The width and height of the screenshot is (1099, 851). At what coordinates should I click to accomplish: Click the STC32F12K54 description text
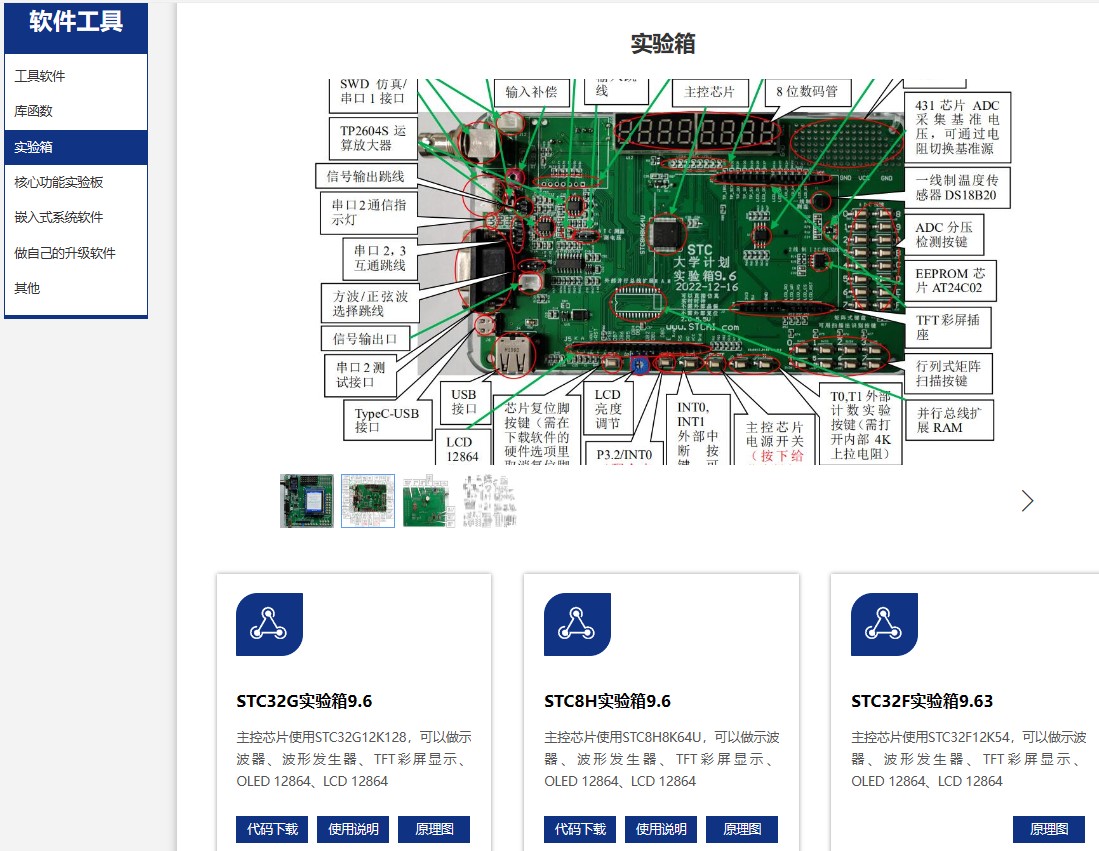969,759
